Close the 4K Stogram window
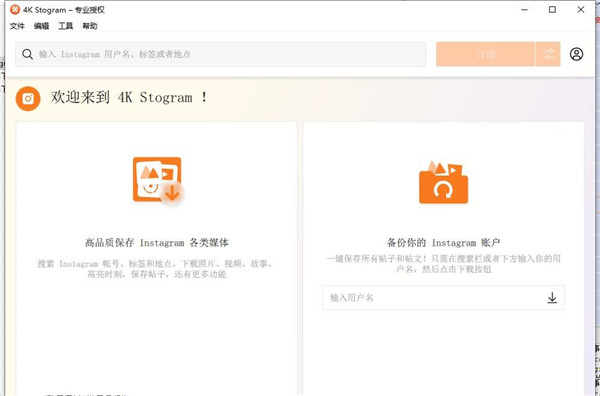 581,10
